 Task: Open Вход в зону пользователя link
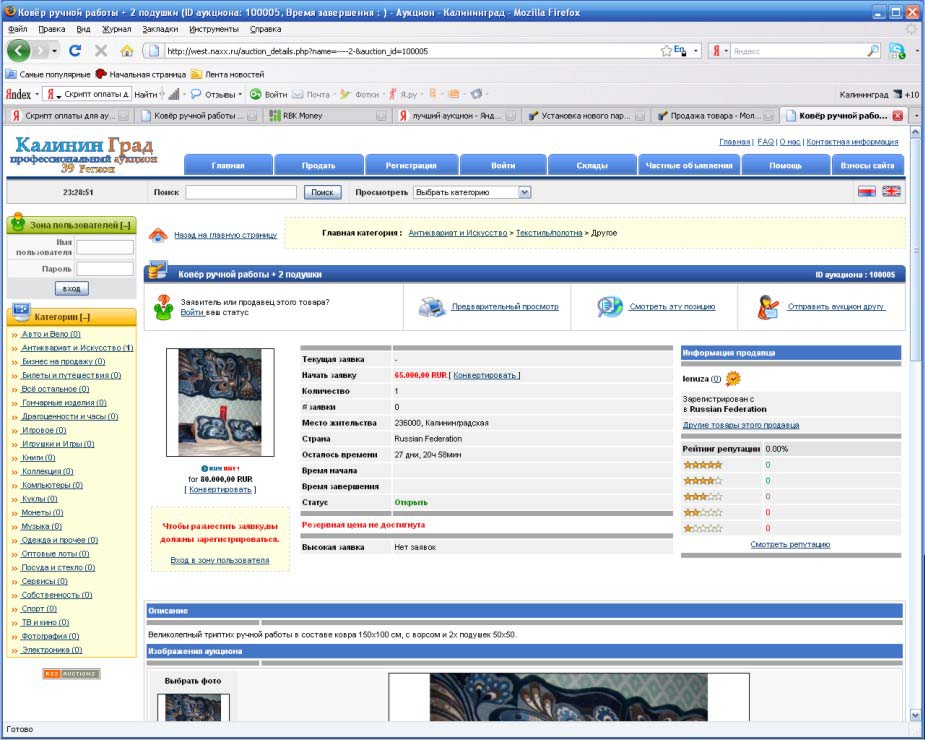point(219,560)
